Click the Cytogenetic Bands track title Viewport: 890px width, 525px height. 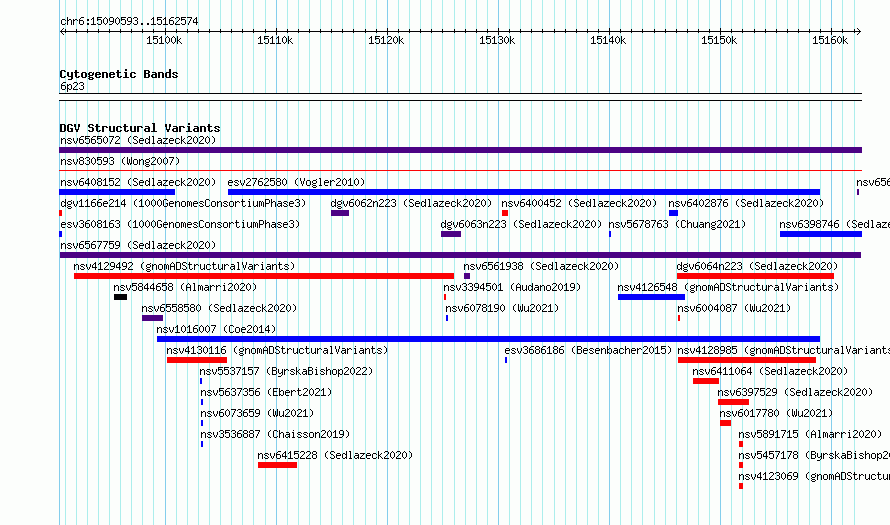[x=119, y=74]
